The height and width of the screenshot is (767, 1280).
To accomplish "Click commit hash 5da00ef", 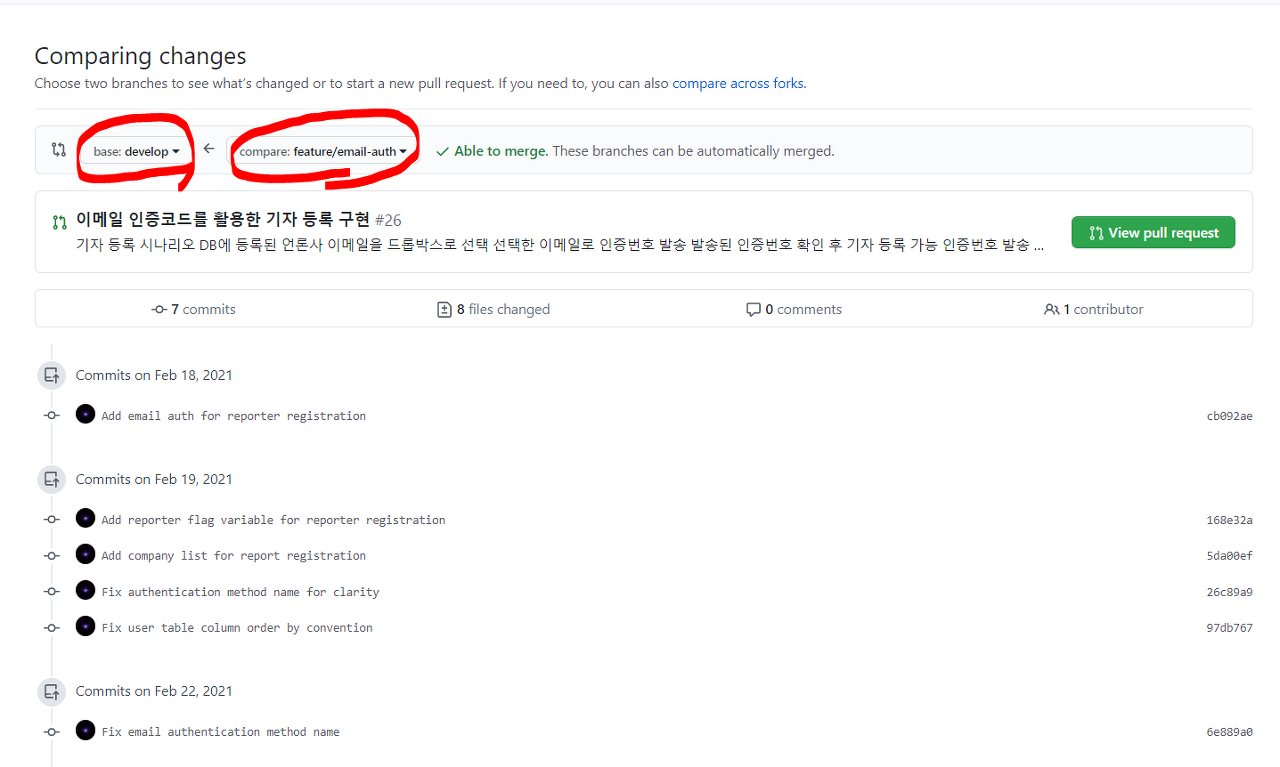I will pos(1229,556).
